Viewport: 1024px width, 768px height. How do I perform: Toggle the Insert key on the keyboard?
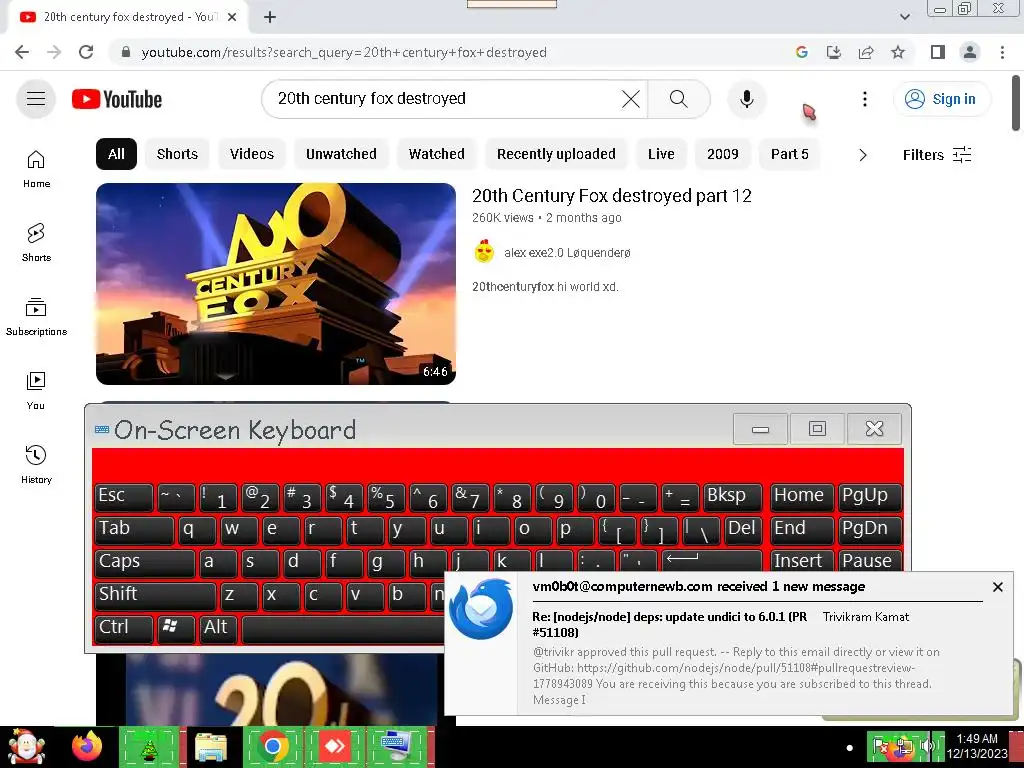click(x=802, y=561)
